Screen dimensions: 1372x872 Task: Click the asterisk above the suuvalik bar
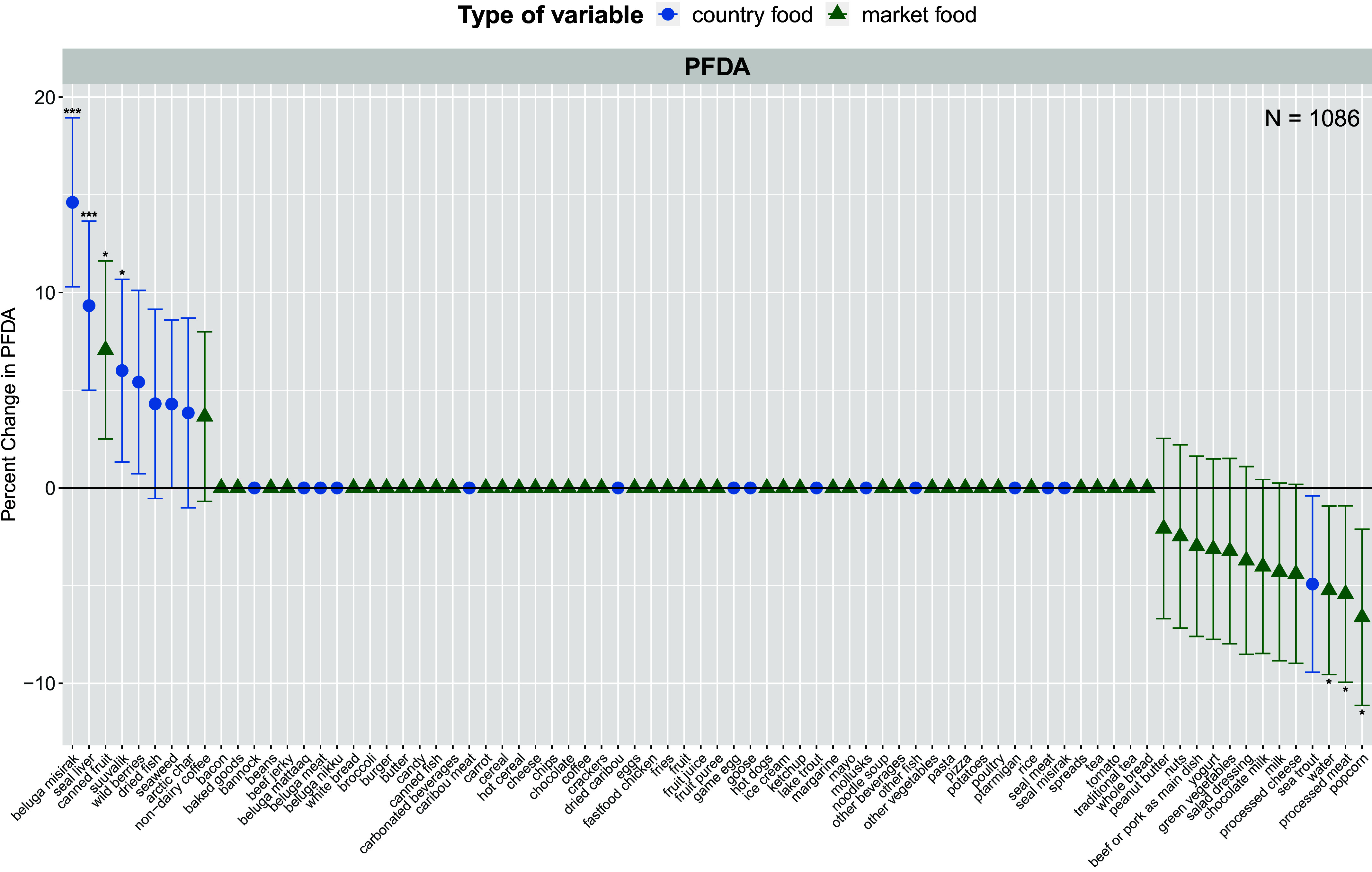[x=122, y=273]
